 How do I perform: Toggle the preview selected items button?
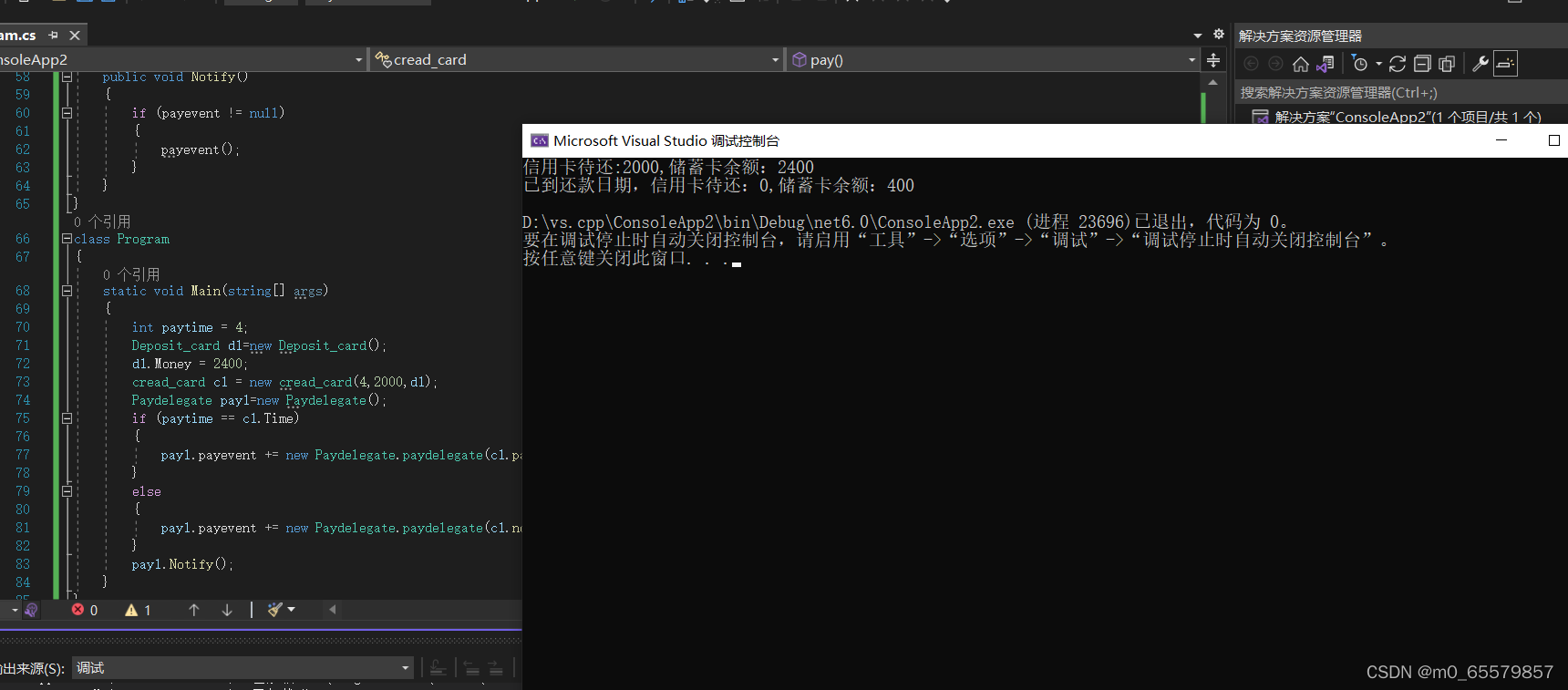click(x=1505, y=64)
